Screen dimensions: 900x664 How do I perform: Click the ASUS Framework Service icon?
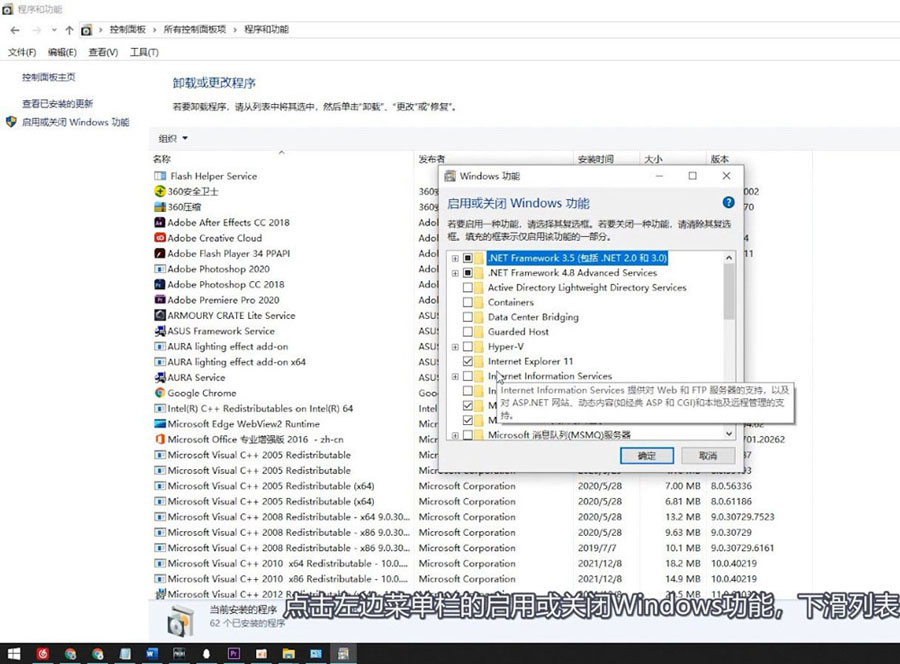click(x=160, y=331)
